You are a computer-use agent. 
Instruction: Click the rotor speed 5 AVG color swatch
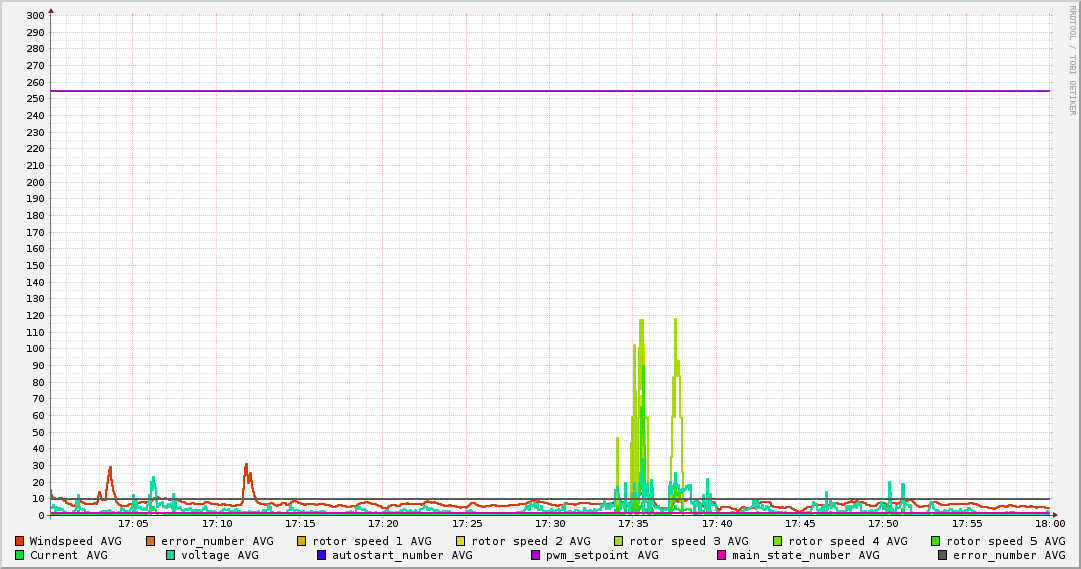coord(936,541)
